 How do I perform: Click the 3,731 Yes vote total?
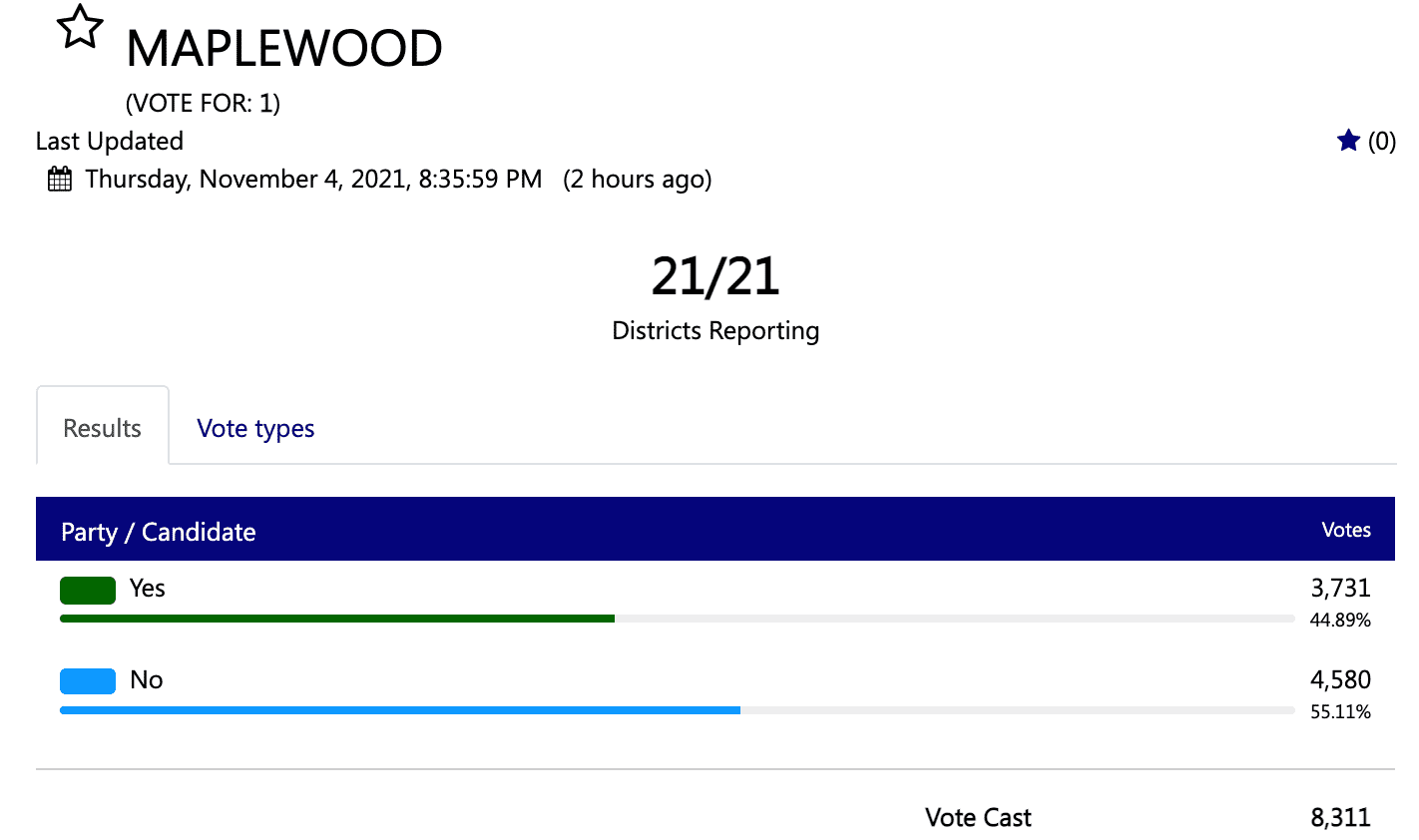click(x=1340, y=588)
